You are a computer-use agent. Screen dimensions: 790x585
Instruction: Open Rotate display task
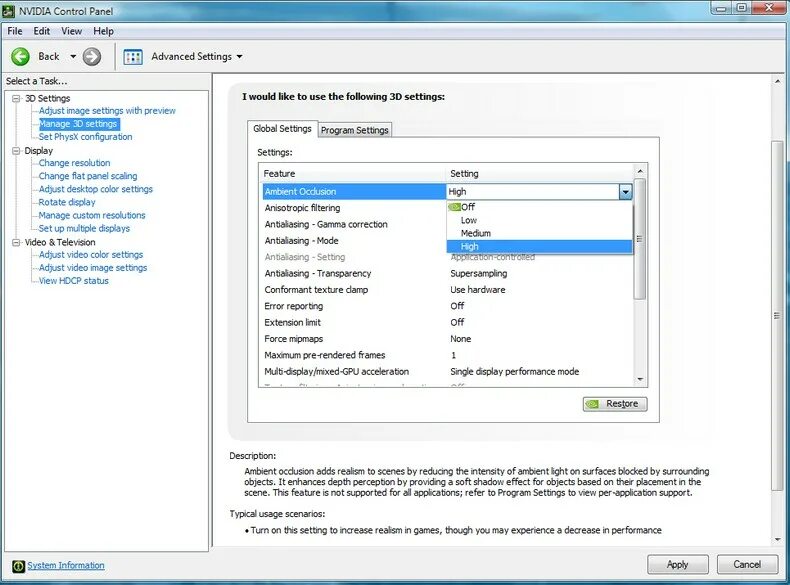tap(67, 202)
